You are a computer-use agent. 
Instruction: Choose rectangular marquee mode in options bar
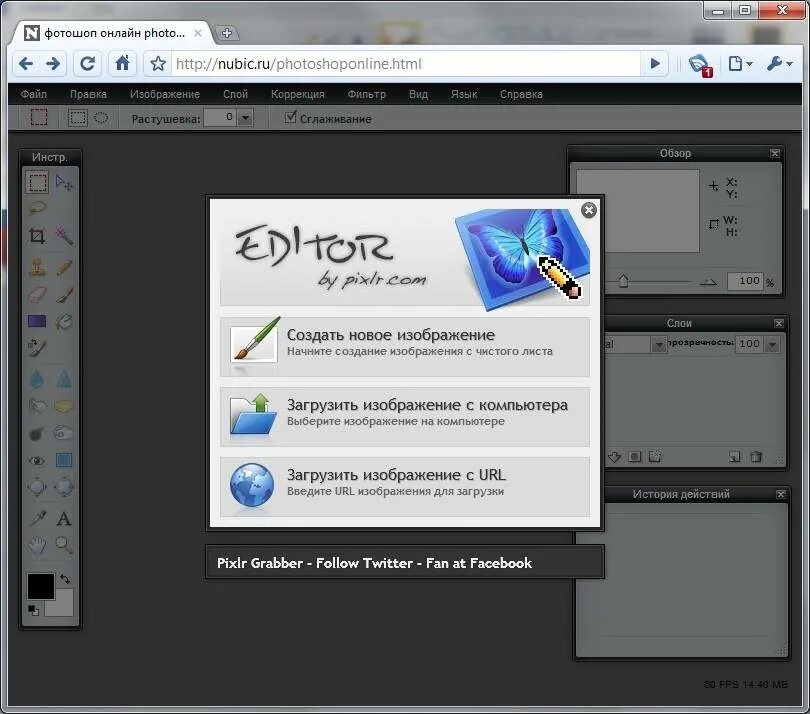(x=78, y=118)
